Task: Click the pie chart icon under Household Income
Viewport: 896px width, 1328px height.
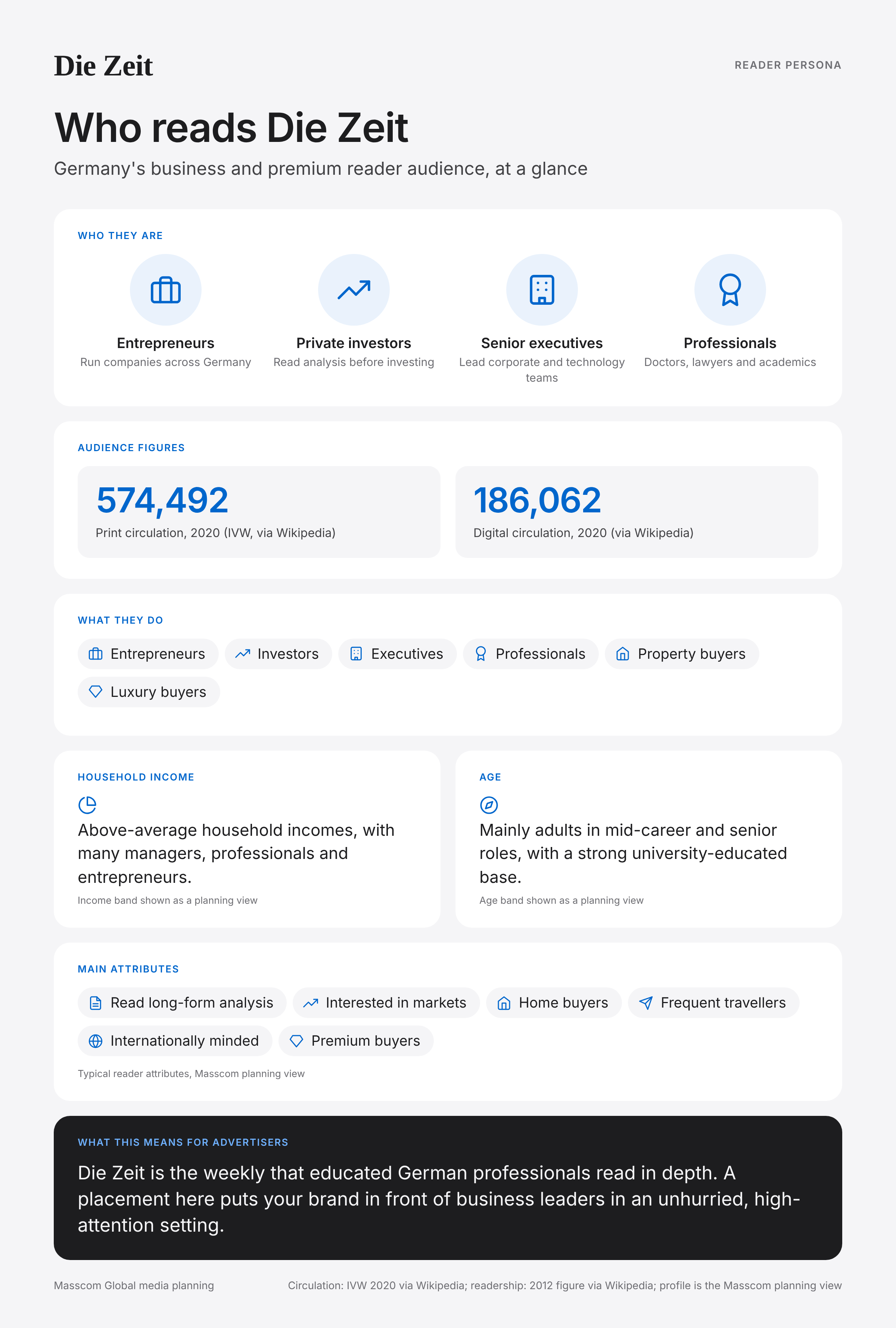Action: pyautogui.click(x=87, y=805)
